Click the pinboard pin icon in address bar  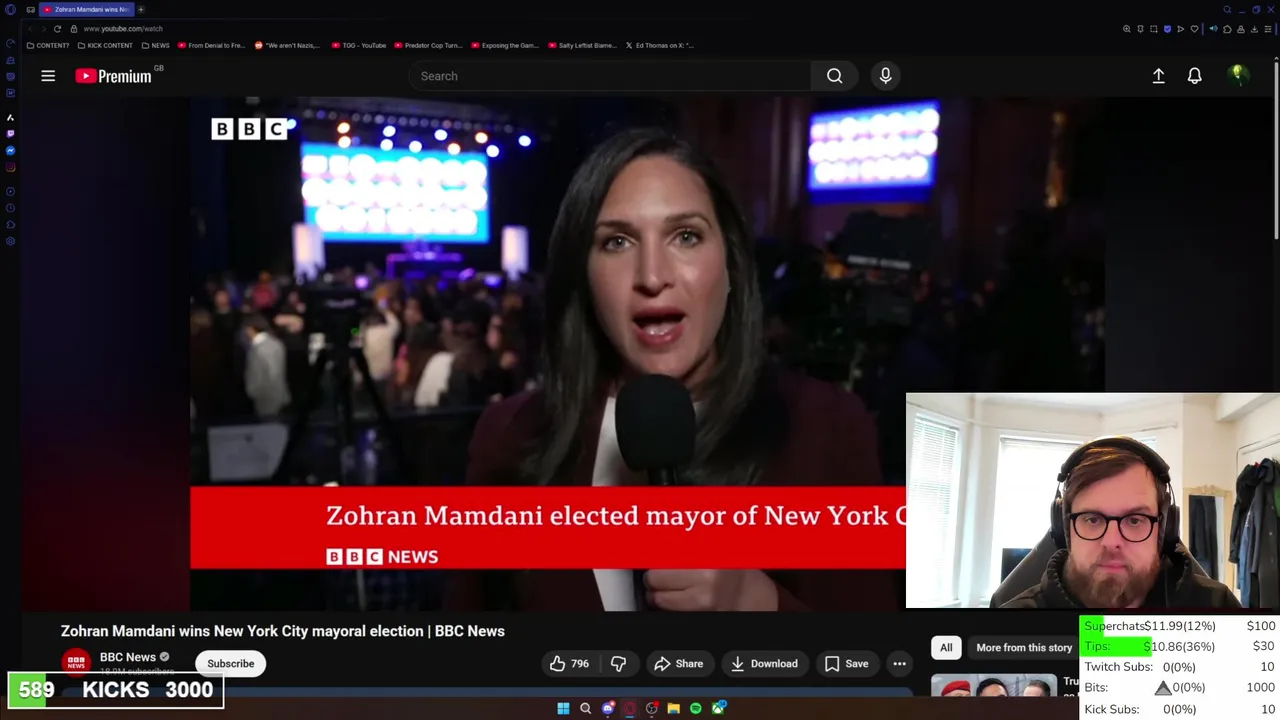1140,29
